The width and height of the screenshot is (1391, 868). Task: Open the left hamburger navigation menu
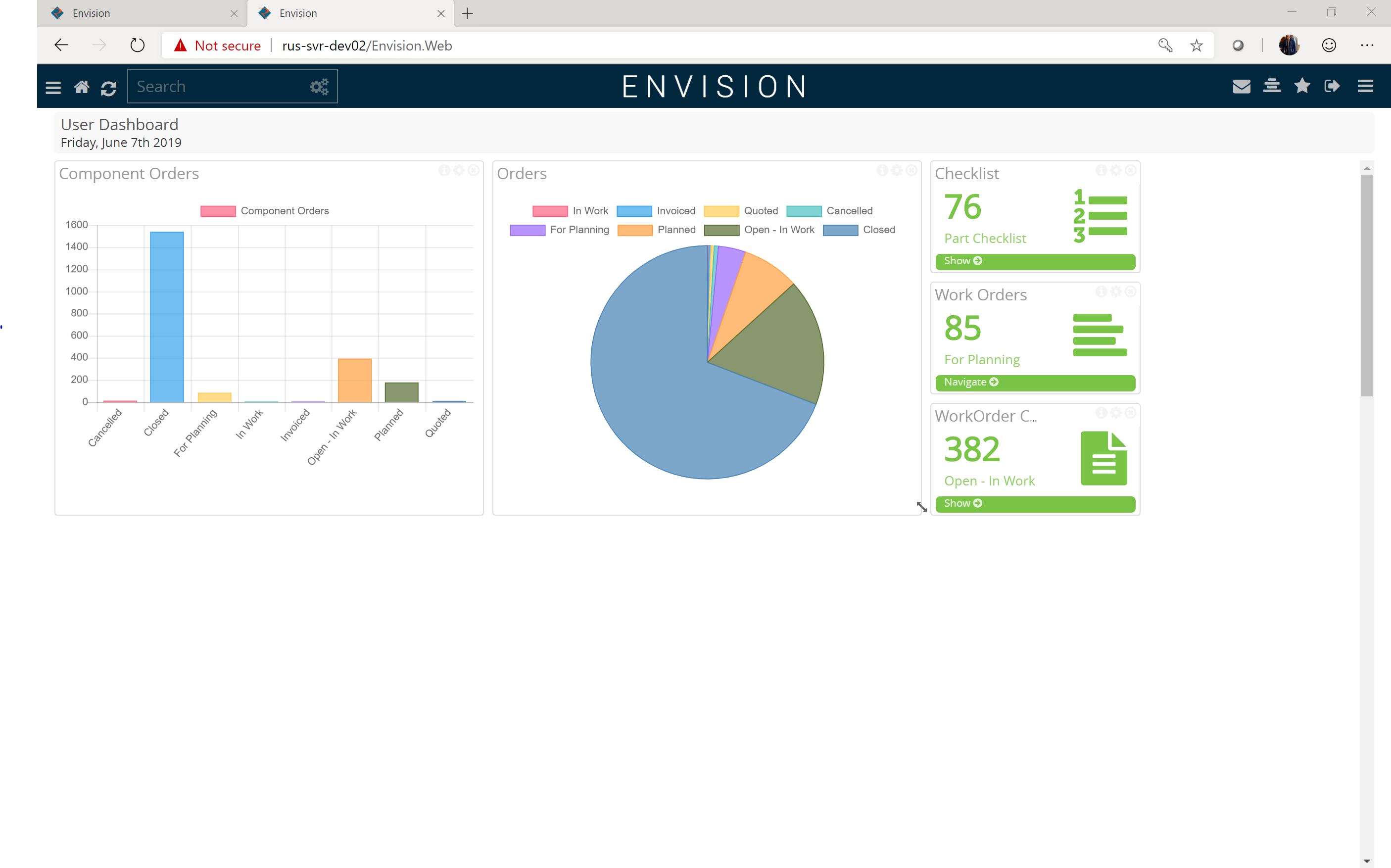tap(53, 86)
